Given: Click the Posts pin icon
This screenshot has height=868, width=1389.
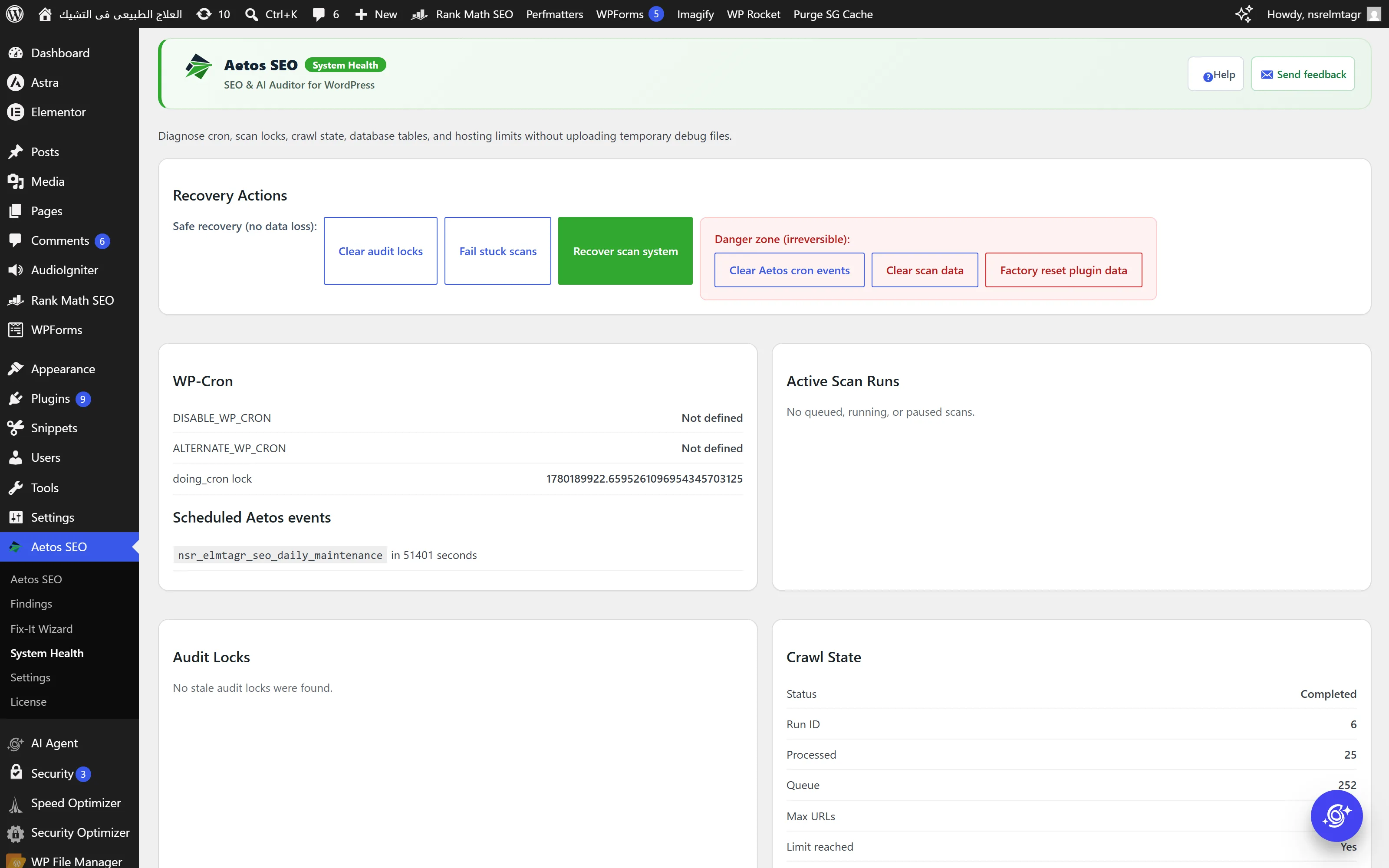Looking at the screenshot, I should pyautogui.click(x=16, y=151).
